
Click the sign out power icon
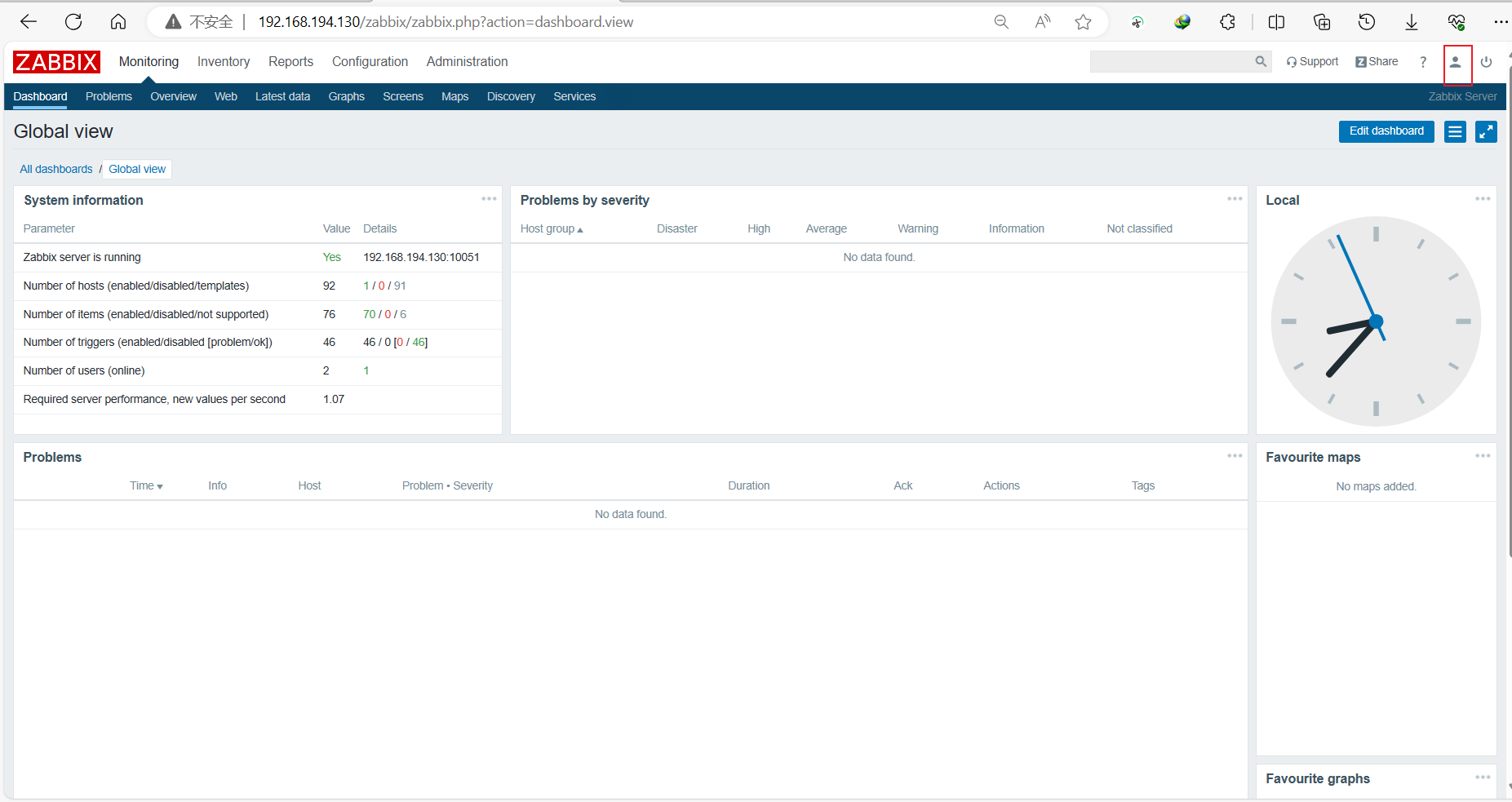1486,62
